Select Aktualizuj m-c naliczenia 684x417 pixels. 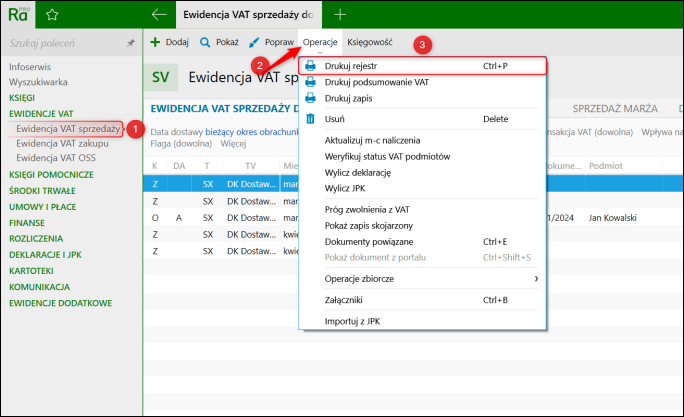coord(422,140)
